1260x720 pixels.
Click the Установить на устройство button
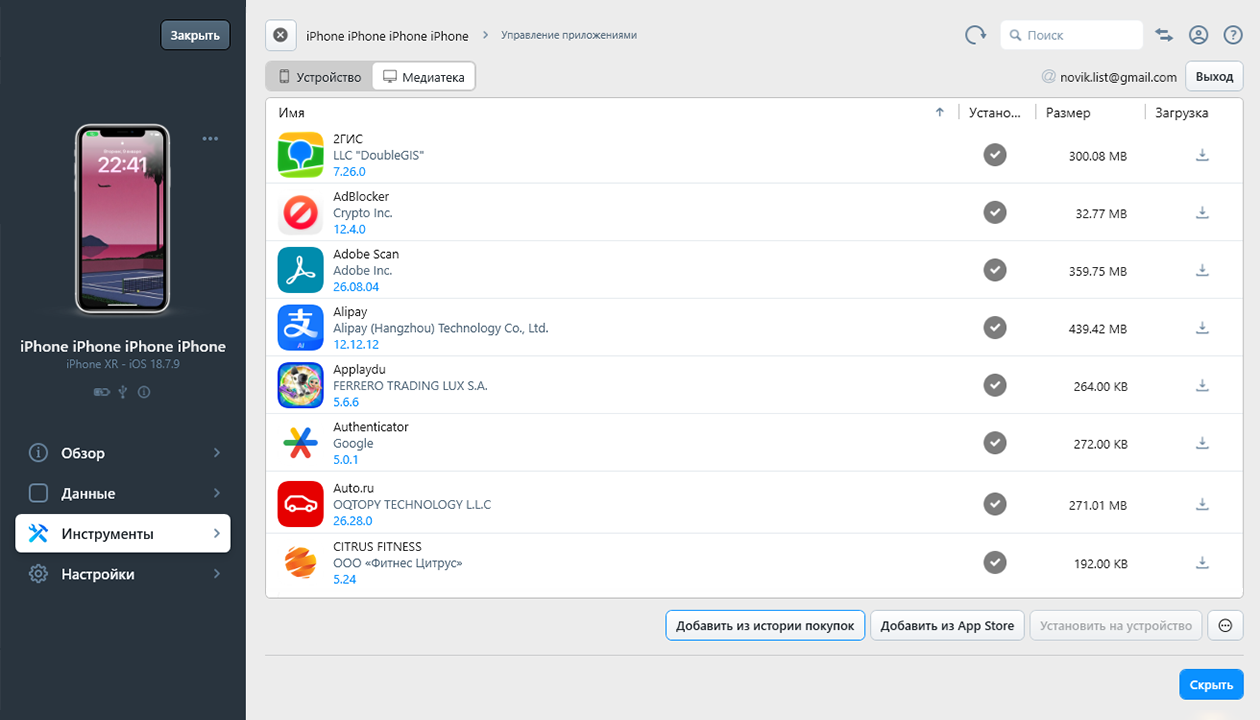pos(1115,626)
